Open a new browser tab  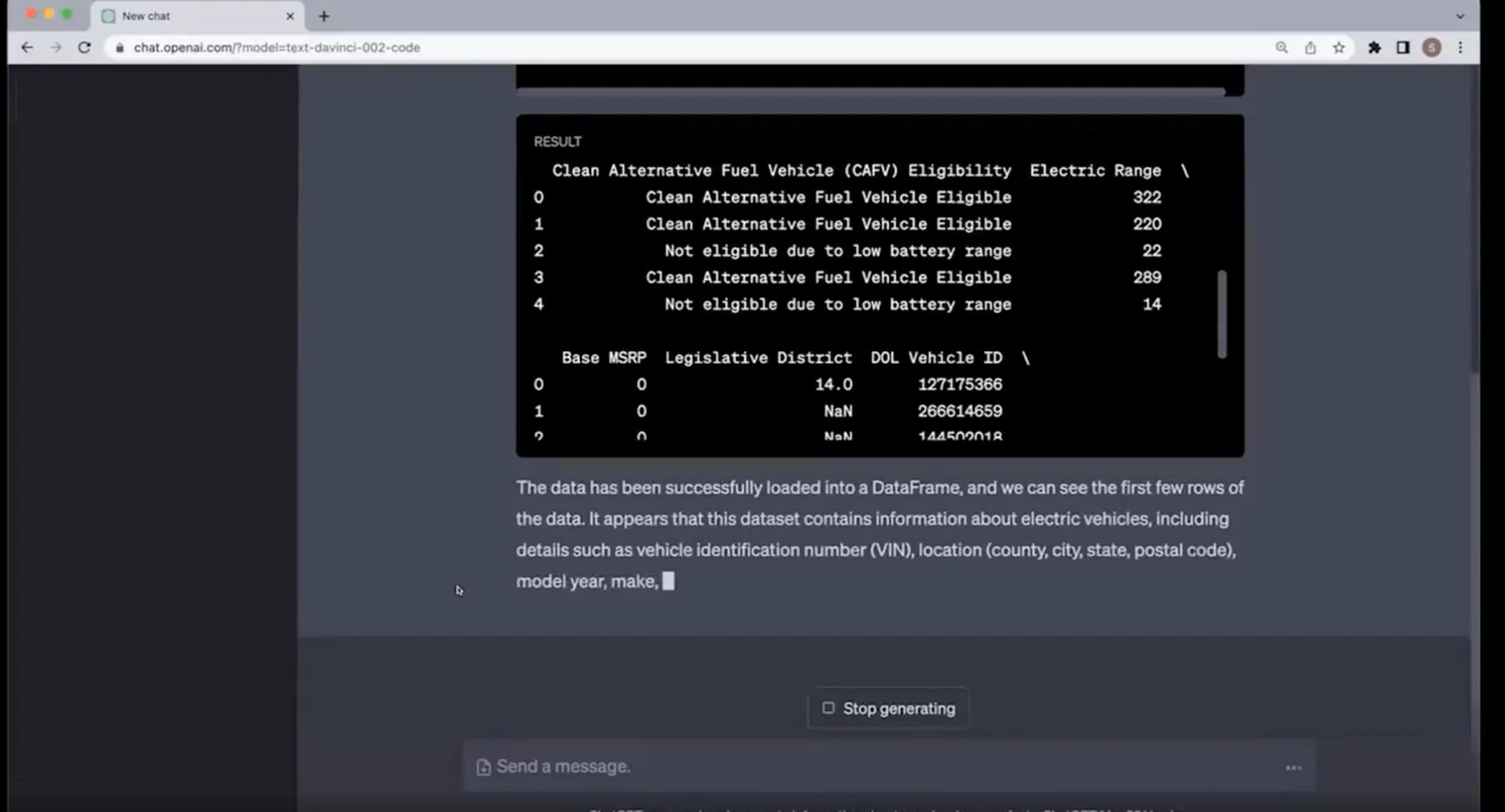[x=324, y=16]
